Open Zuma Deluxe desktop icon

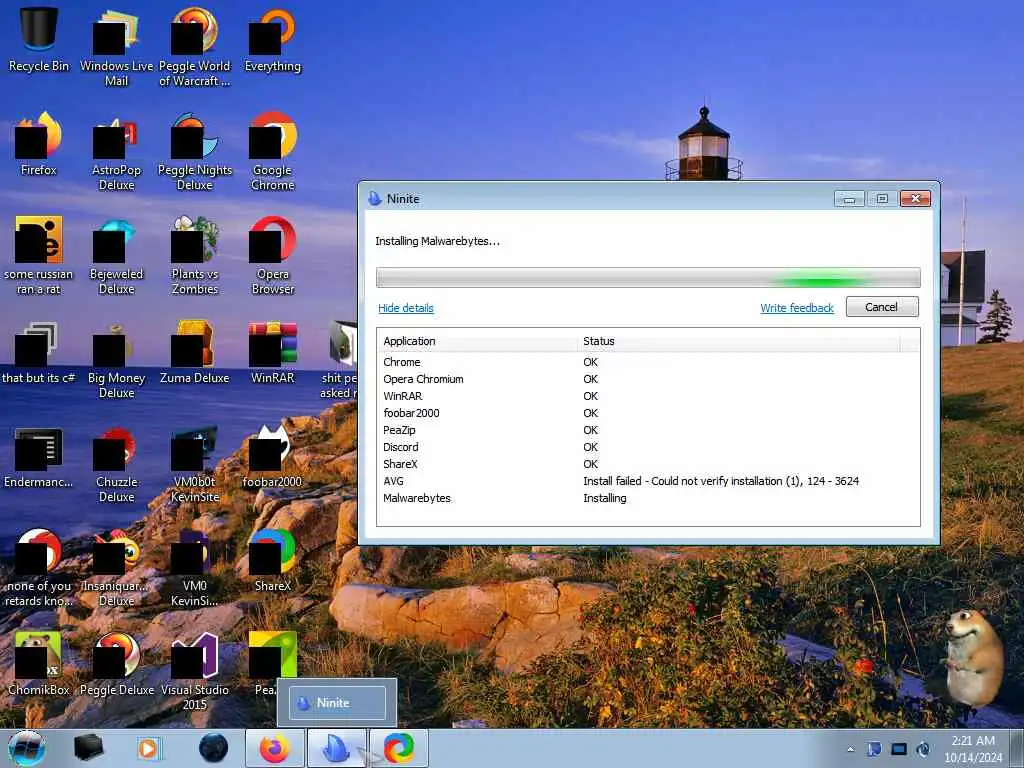[195, 353]
